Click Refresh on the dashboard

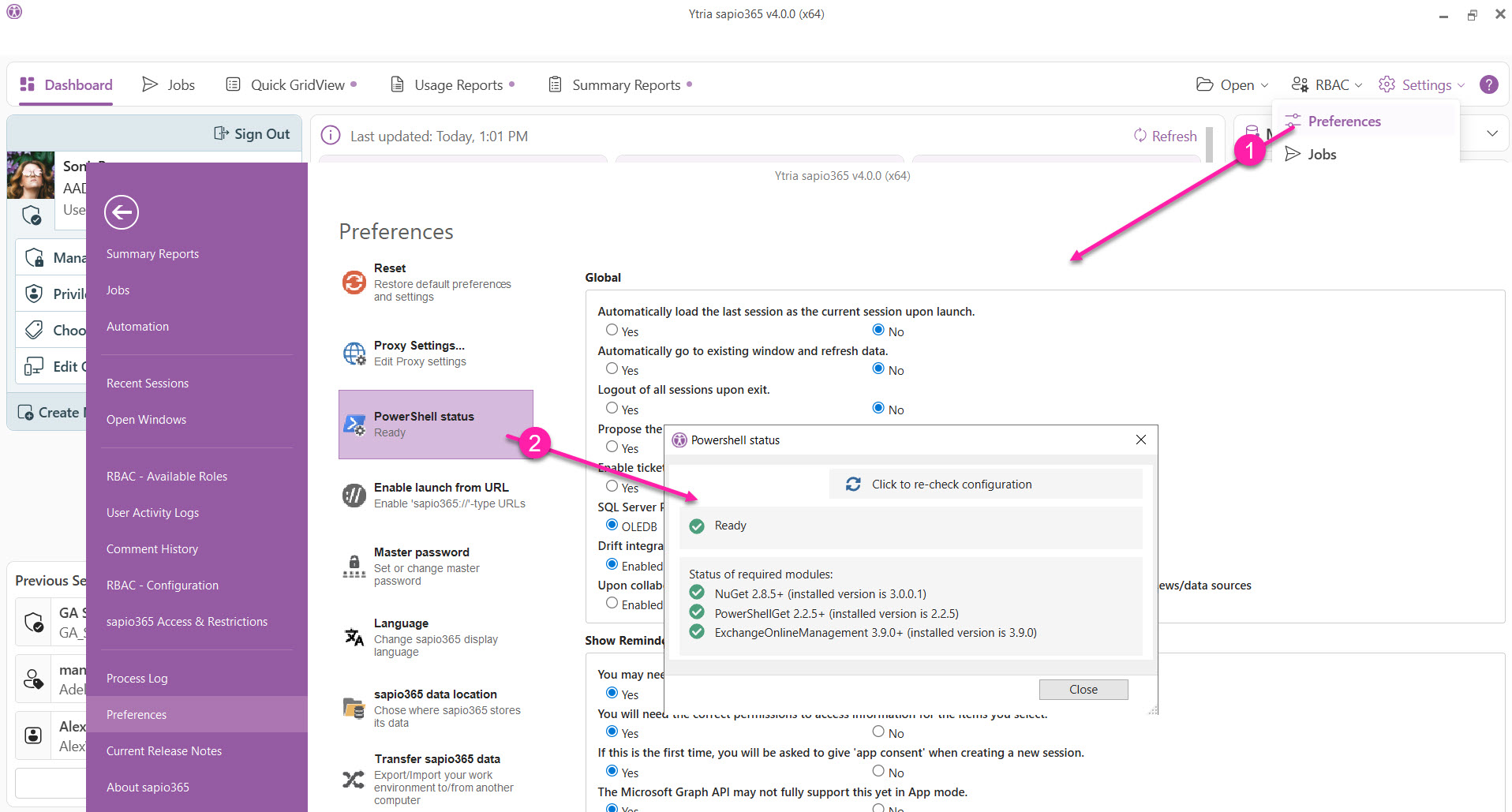tap(1165, 136)
